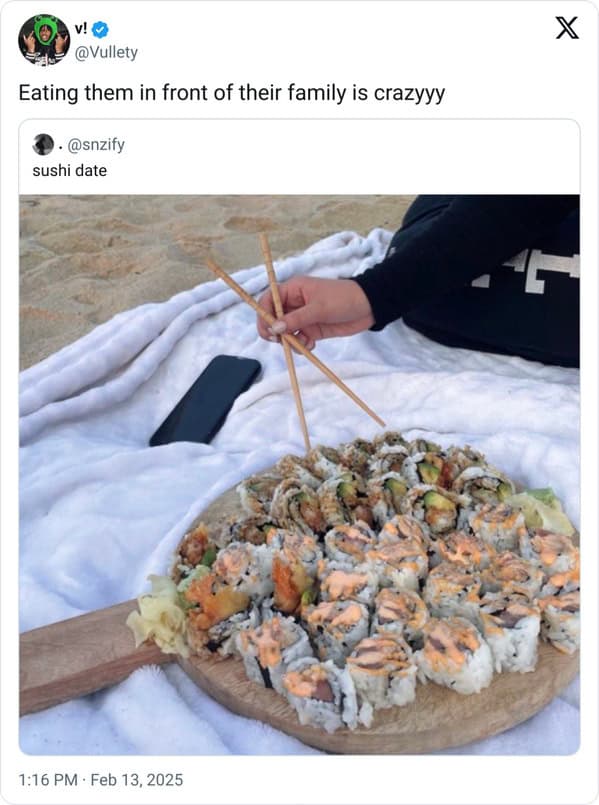Click the pickled ginger left of the sushi
This screenshot has width=599, height=805.
(x=160, y=616)
